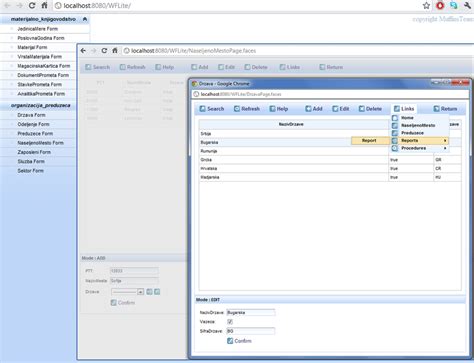This screenshot has width=474, height=363.
Task: Click the NazivDrzave input field
Action: [x=251, y=313]
